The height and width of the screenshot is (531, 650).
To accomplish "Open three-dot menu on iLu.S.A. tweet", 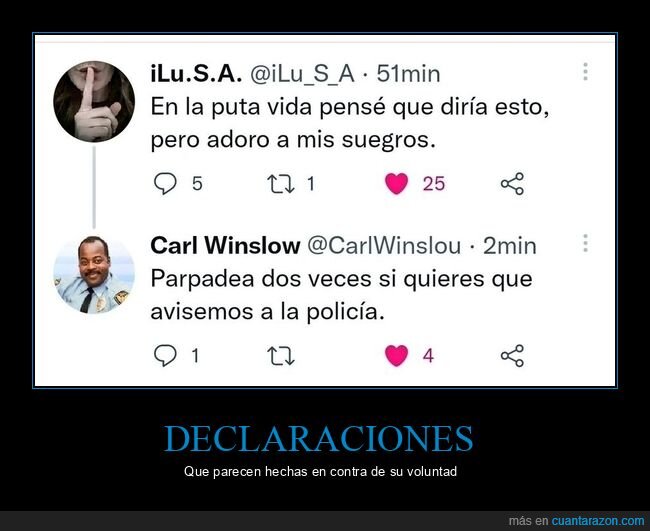I will point(585,72).
